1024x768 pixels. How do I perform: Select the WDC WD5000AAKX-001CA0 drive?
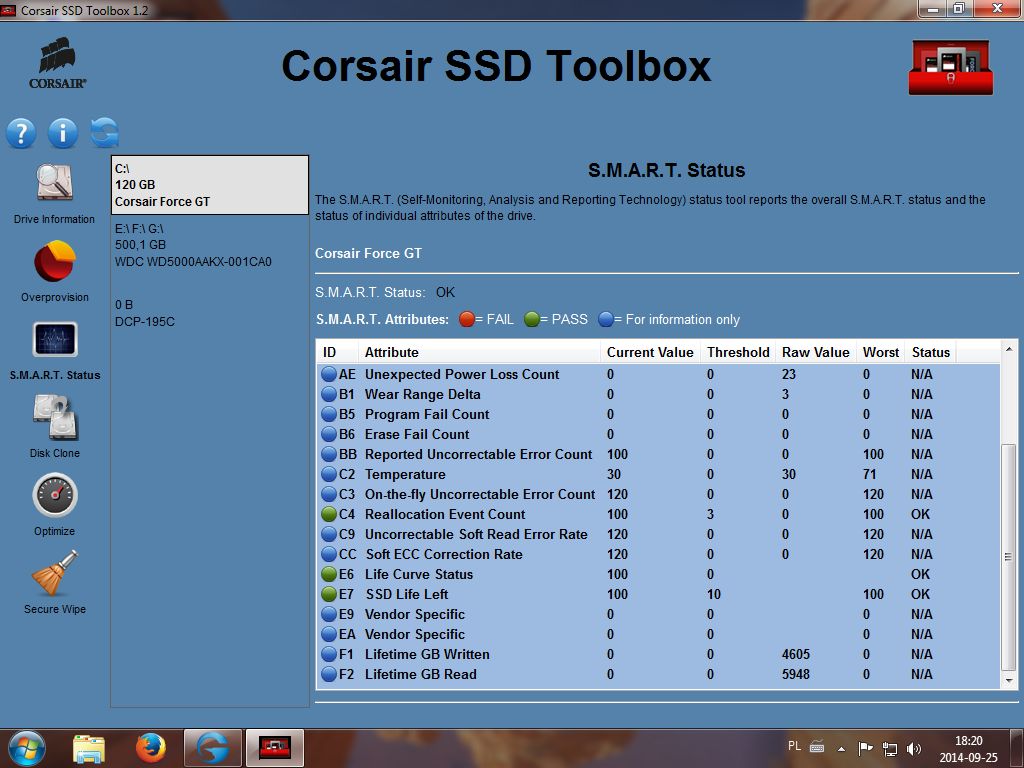click(210, 245)
